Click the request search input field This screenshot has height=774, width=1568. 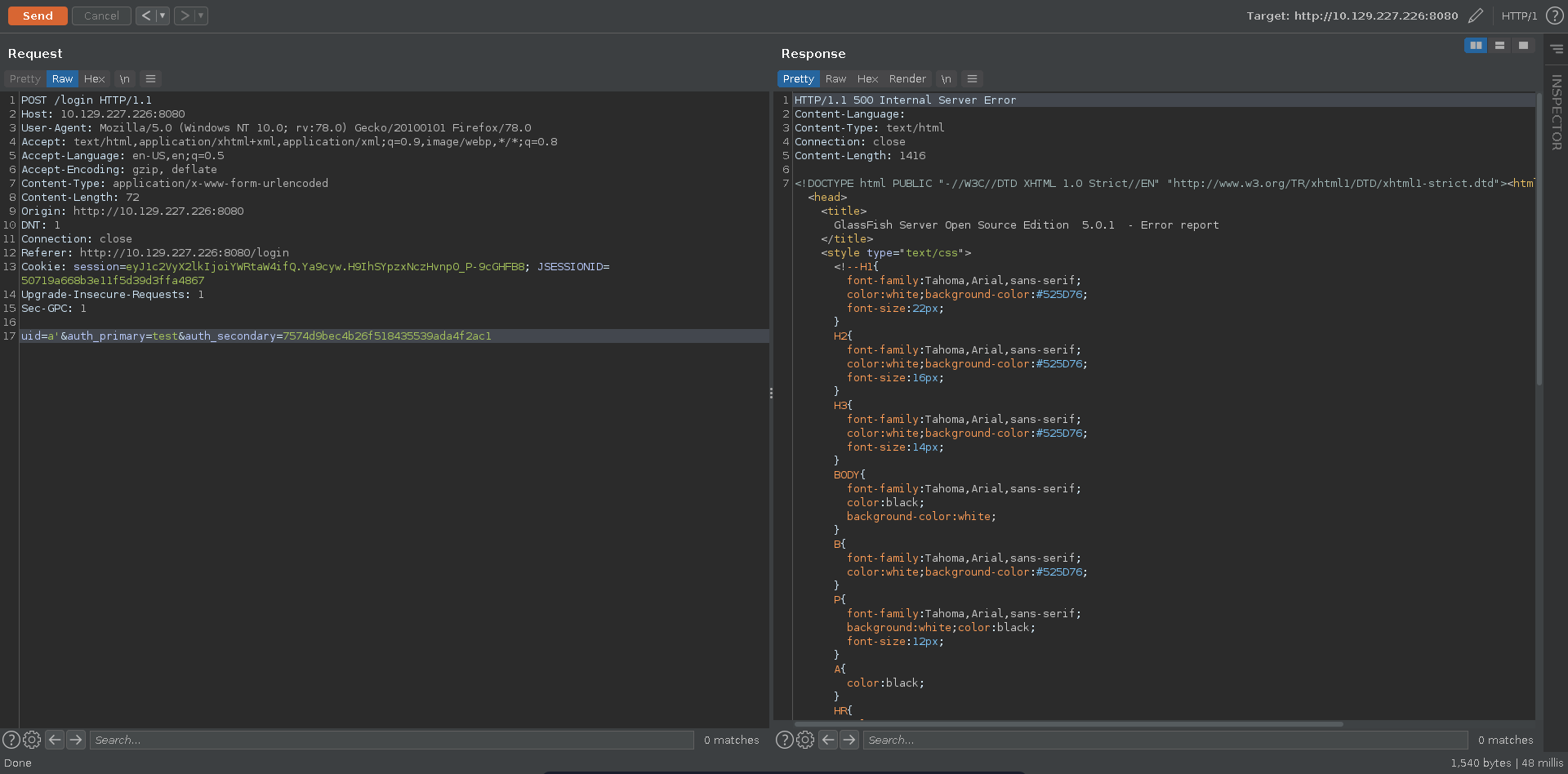point(392,740)
